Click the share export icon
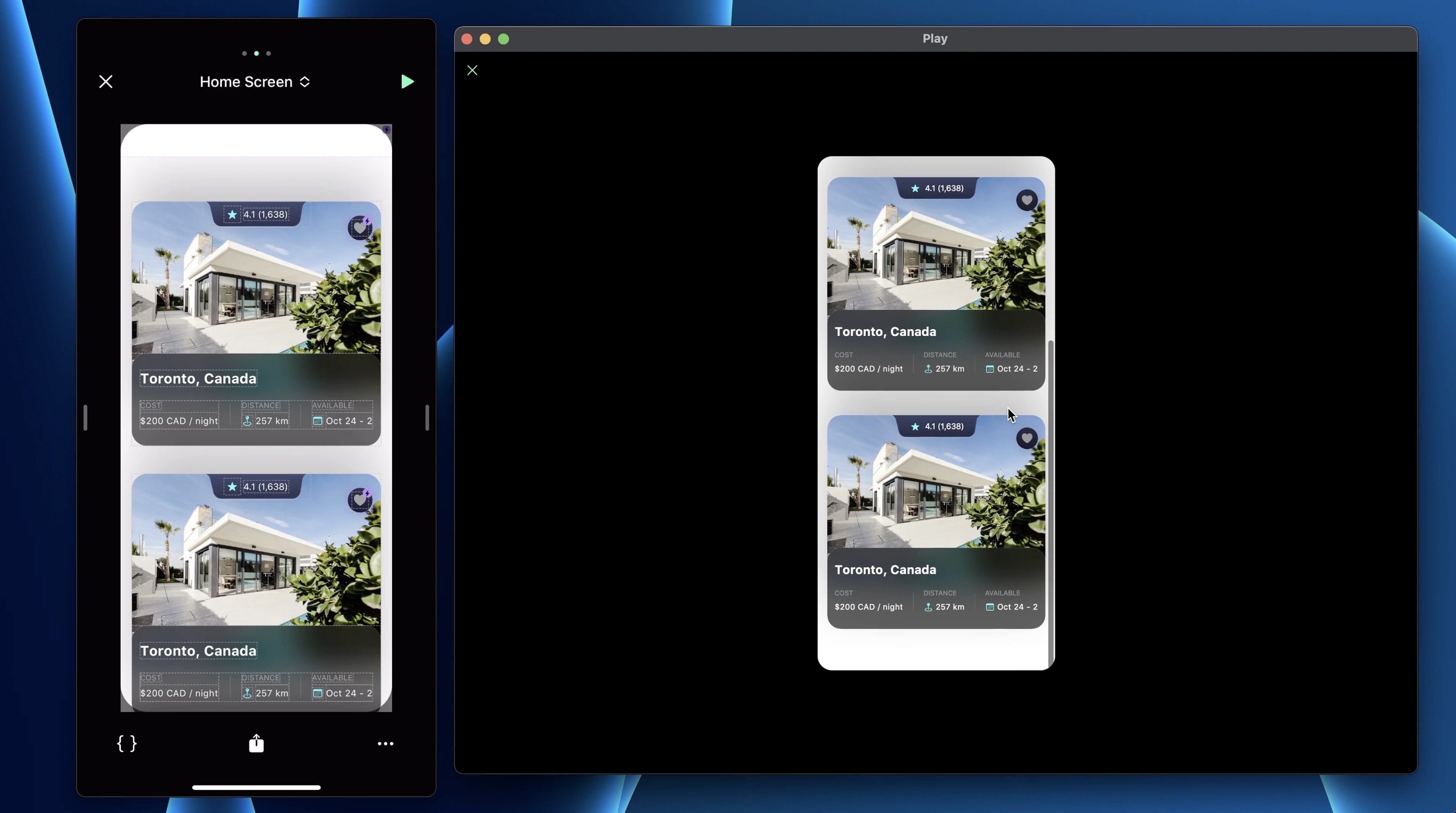1456x813 pixels. coord(256,743)
